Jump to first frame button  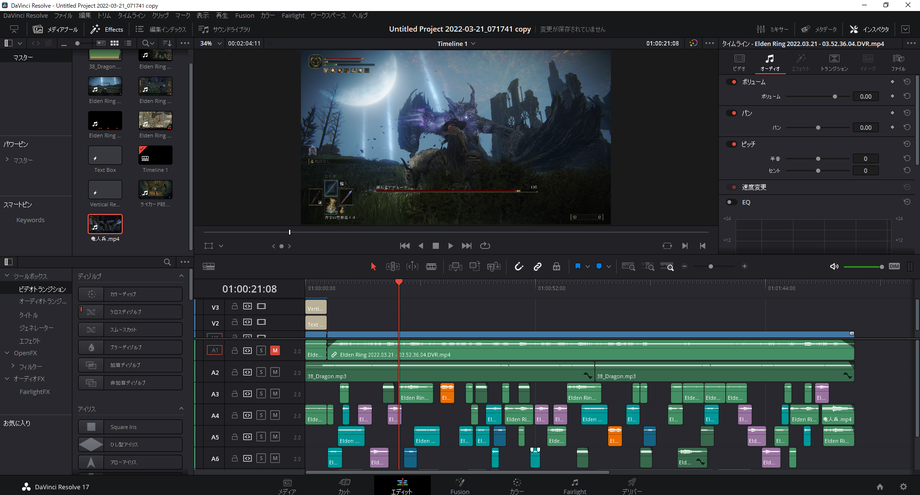[x=405, y=246]
